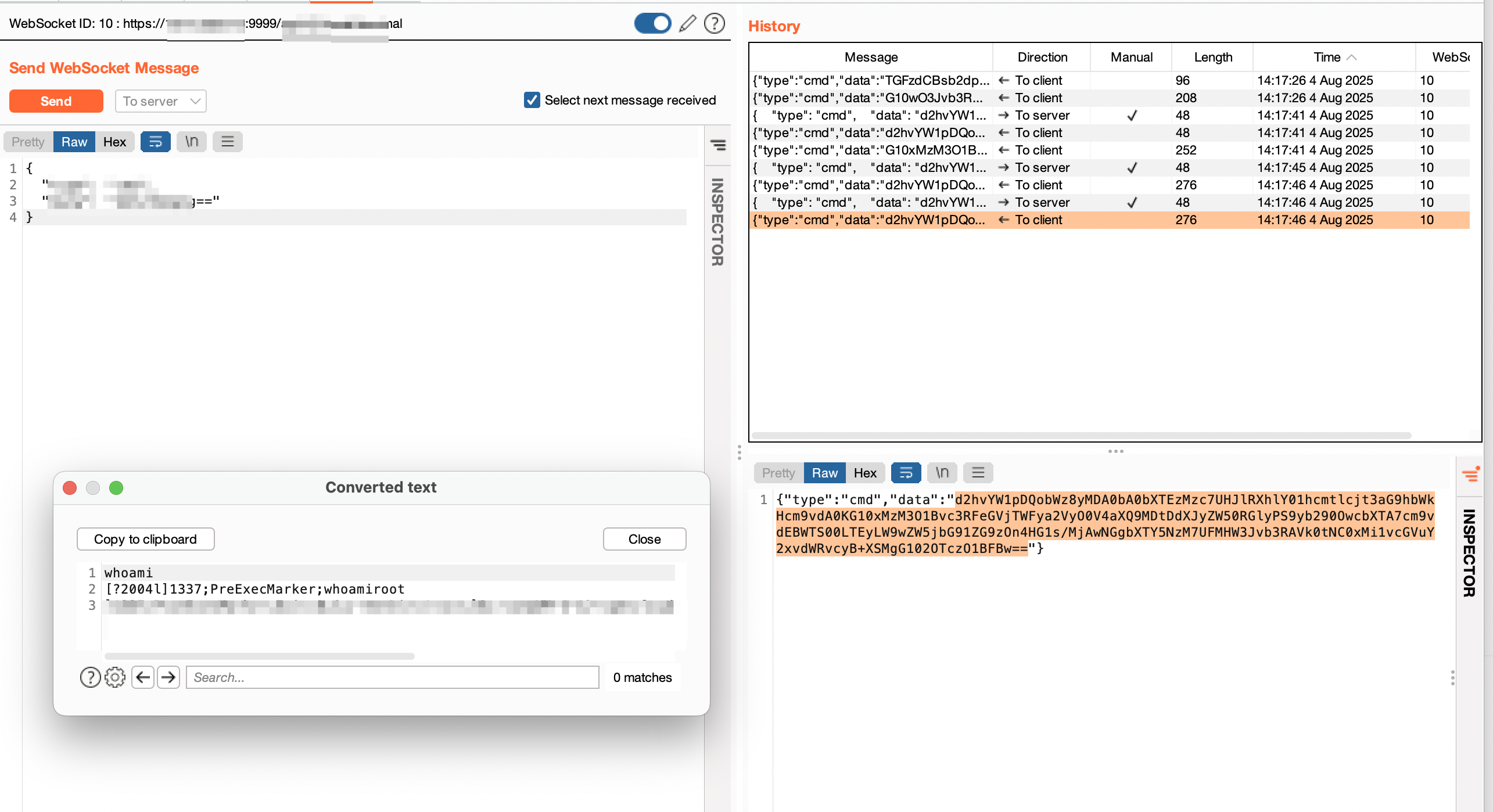
Task: Switch to Raw view in history viewer
Action: point(825,473)
